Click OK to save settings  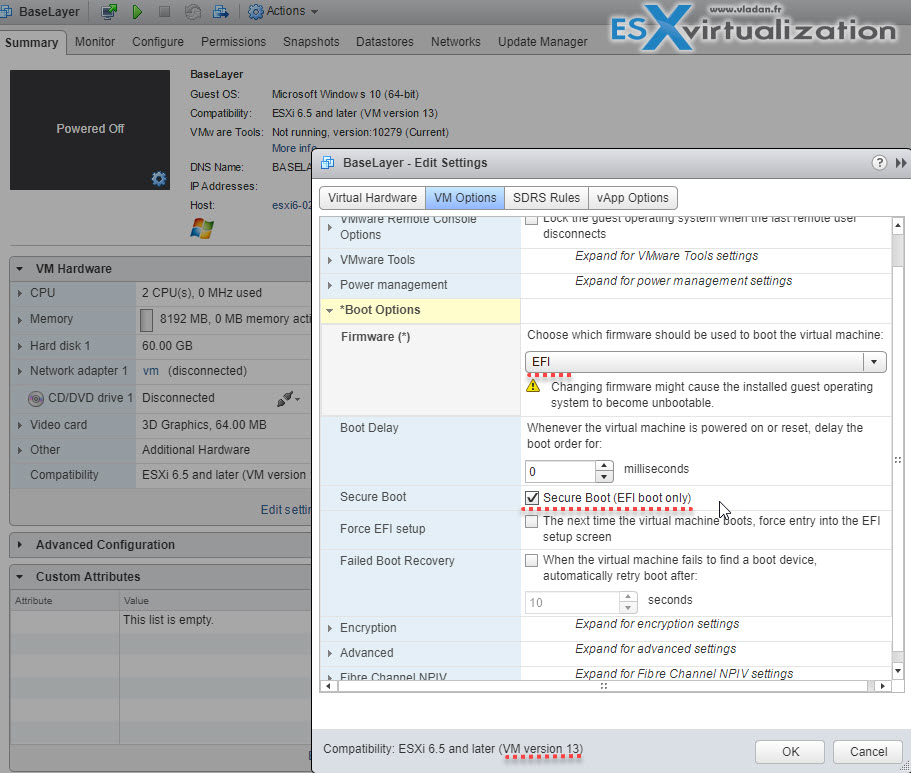click(790, 751)
